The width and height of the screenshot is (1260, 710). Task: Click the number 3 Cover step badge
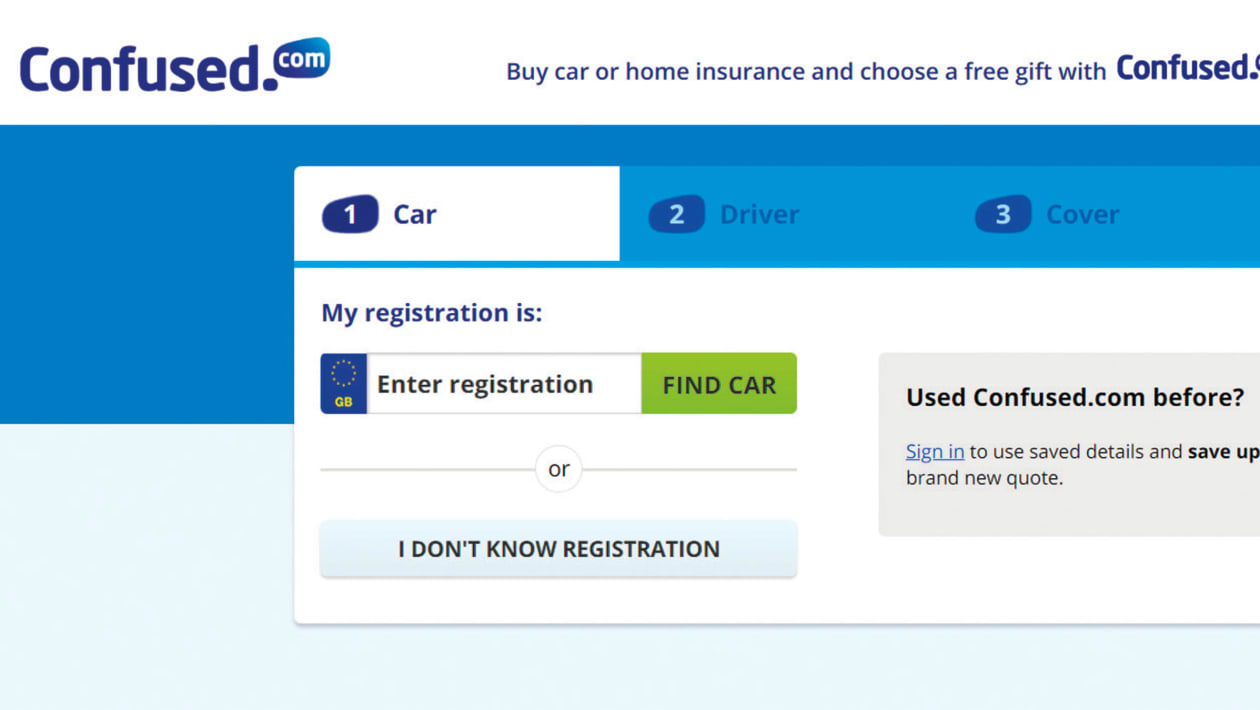coord(1003,213)
